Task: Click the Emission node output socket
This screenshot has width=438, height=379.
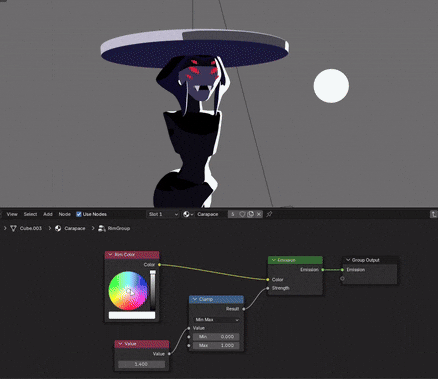Action: 323,270
